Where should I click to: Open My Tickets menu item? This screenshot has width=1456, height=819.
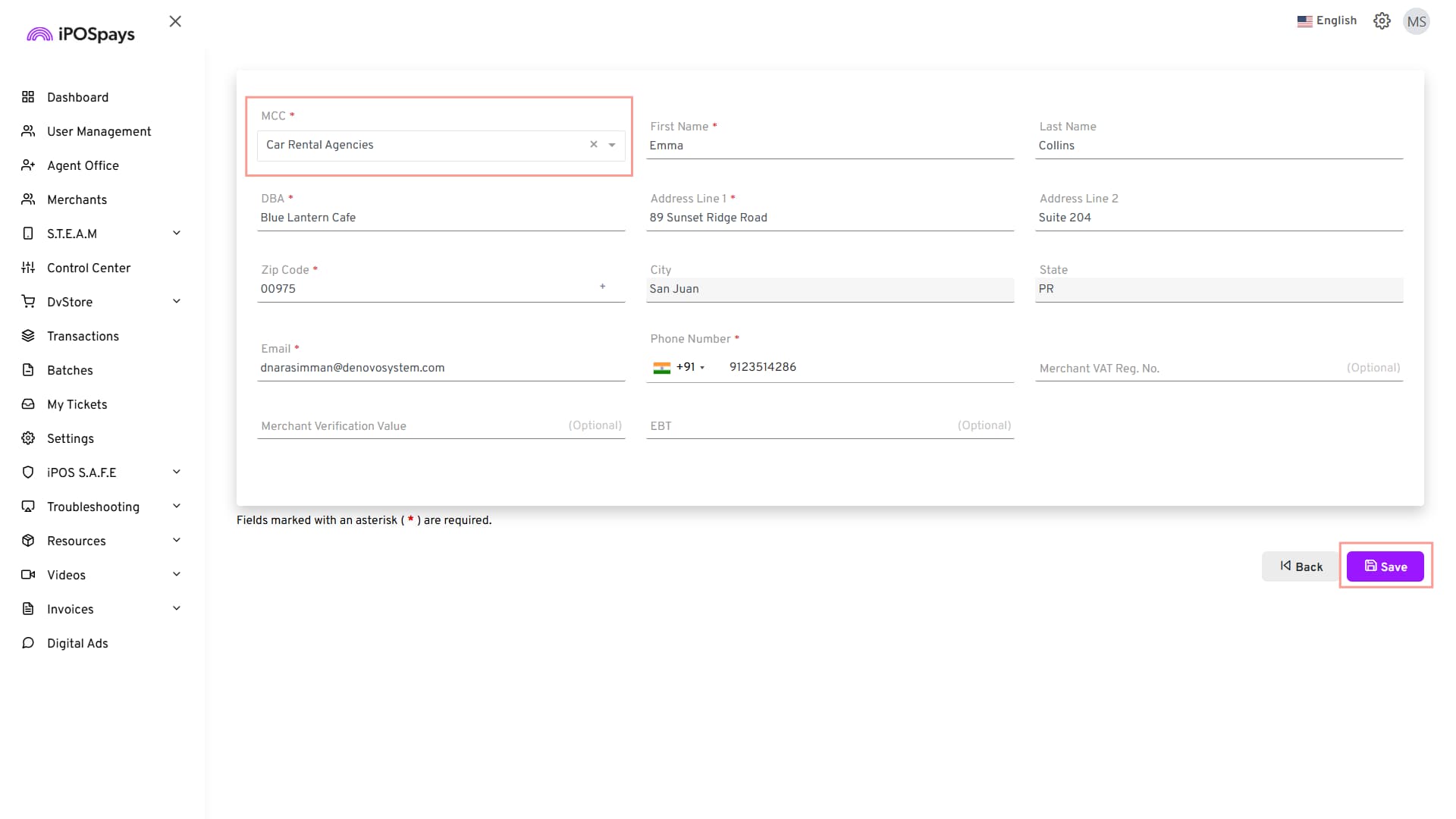[77, 404]
